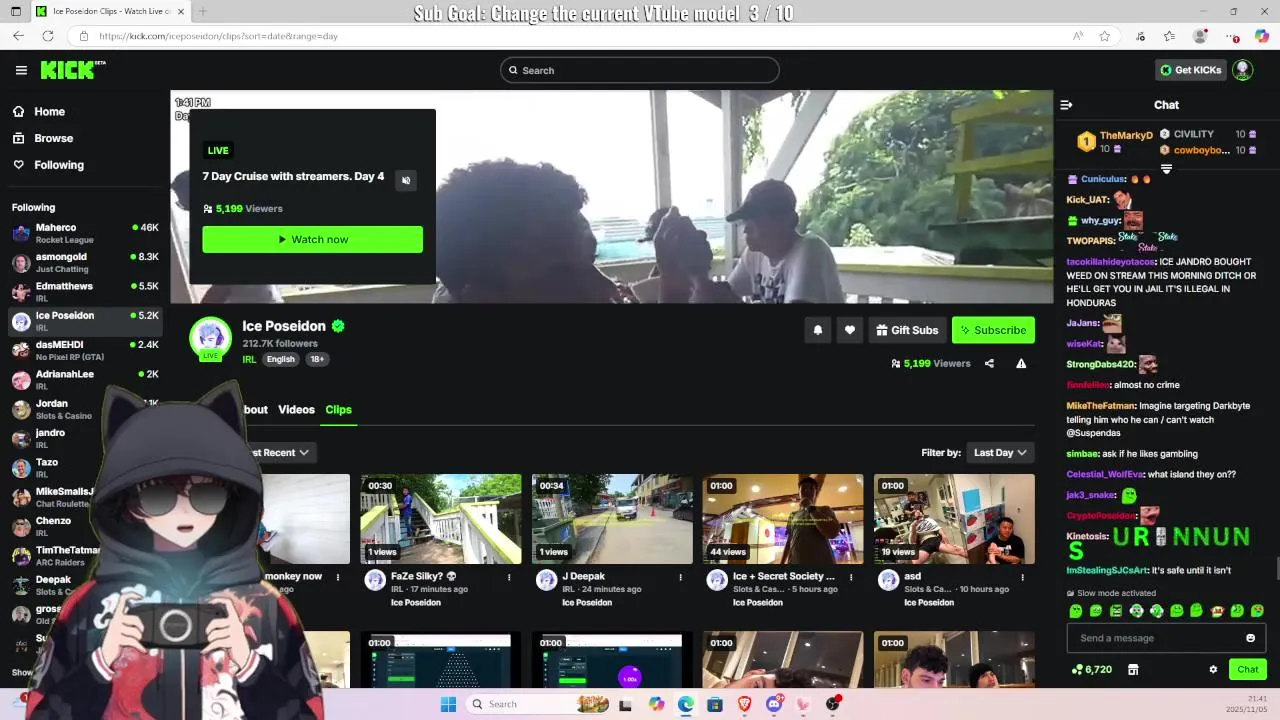The image size is (1280, 720).
Task: Expand the gift leaderboard chevron
Action: tap(1166, 169)
